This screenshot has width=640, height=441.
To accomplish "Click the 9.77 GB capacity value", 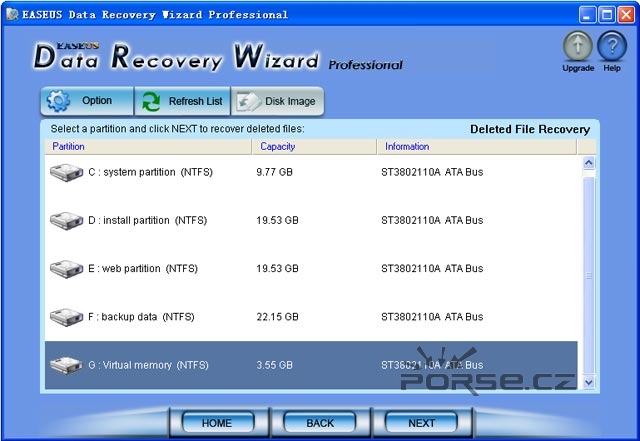I will pyautogui.click(x=274, y=172).
